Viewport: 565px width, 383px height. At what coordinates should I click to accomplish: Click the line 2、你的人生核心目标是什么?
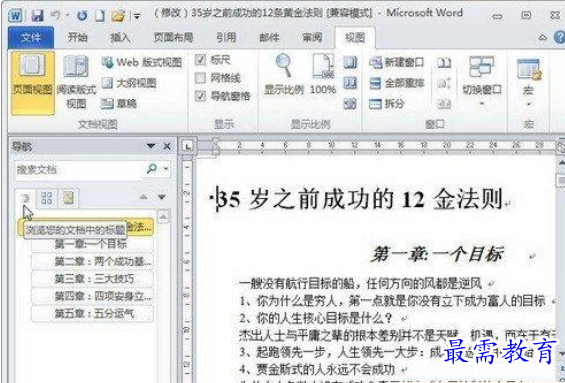[316, 318]
